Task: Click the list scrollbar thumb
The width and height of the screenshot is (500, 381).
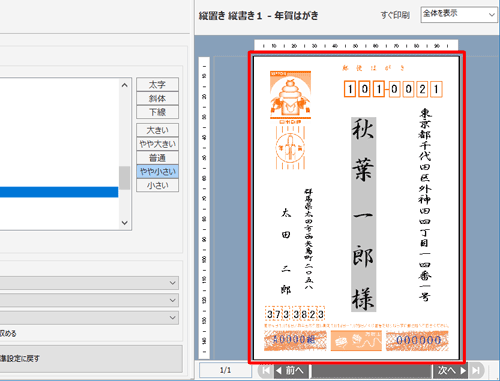Action: click(x=125, y=178)
